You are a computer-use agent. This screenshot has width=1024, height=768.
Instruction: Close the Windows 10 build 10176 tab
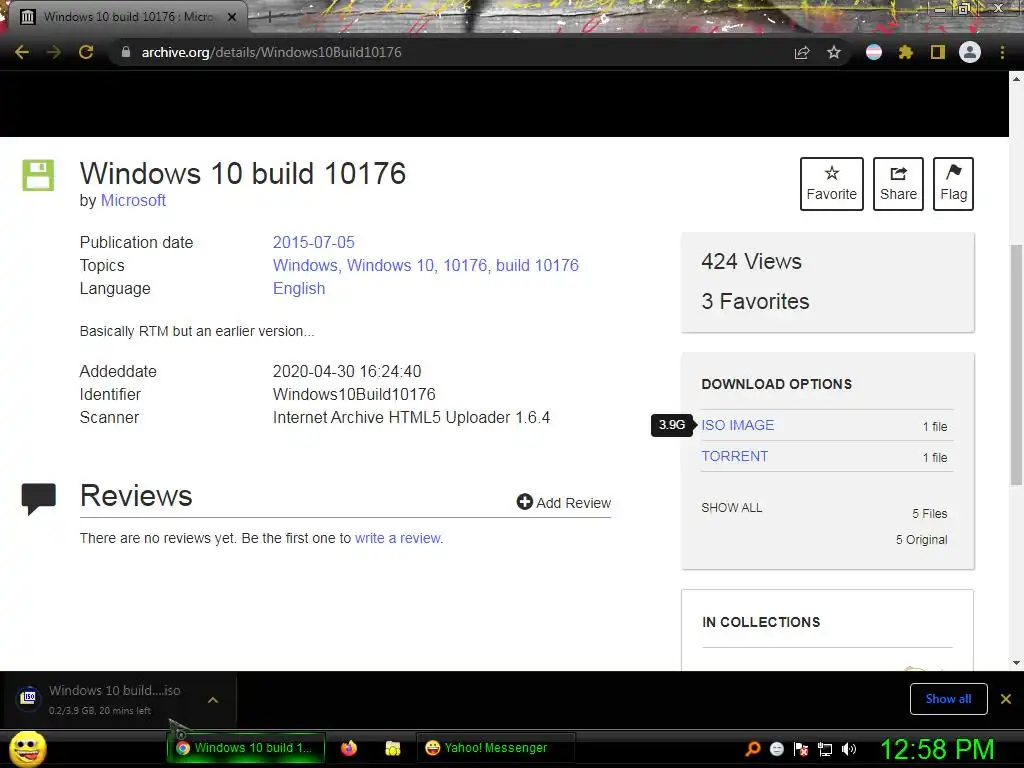click(x=232, y=17)
